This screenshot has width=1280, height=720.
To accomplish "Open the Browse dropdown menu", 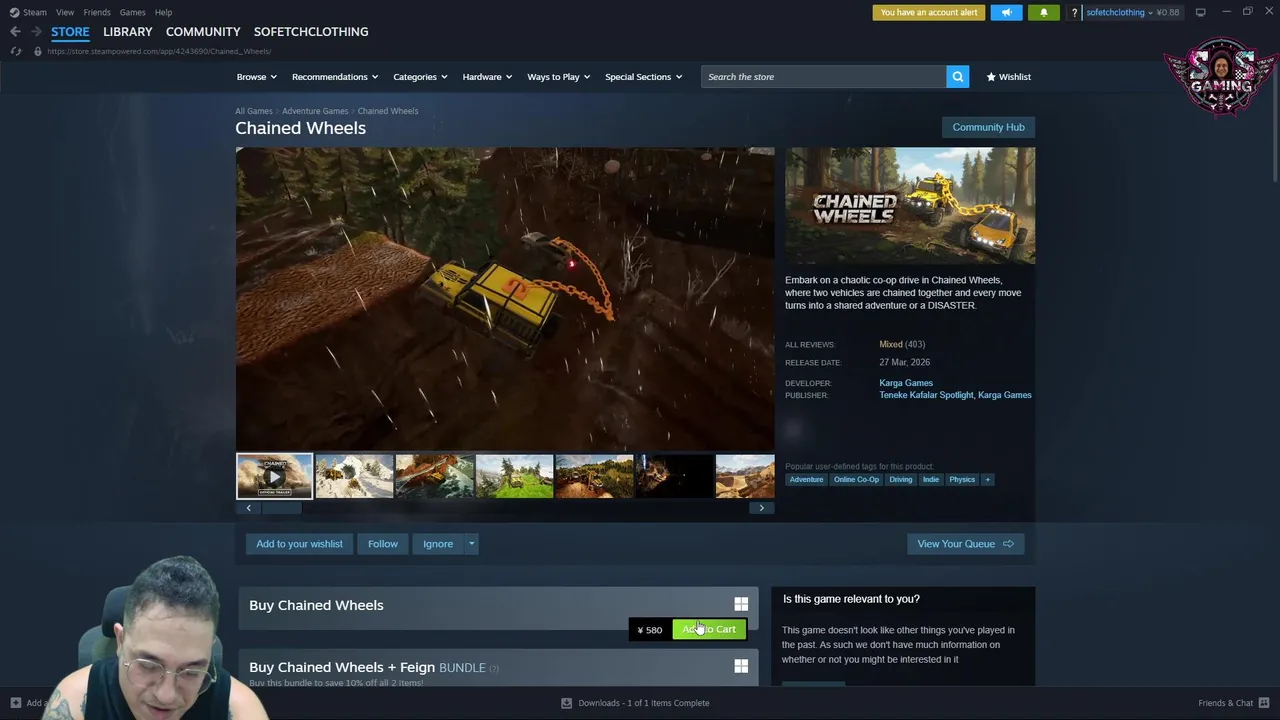I will [x=257, y=77].
